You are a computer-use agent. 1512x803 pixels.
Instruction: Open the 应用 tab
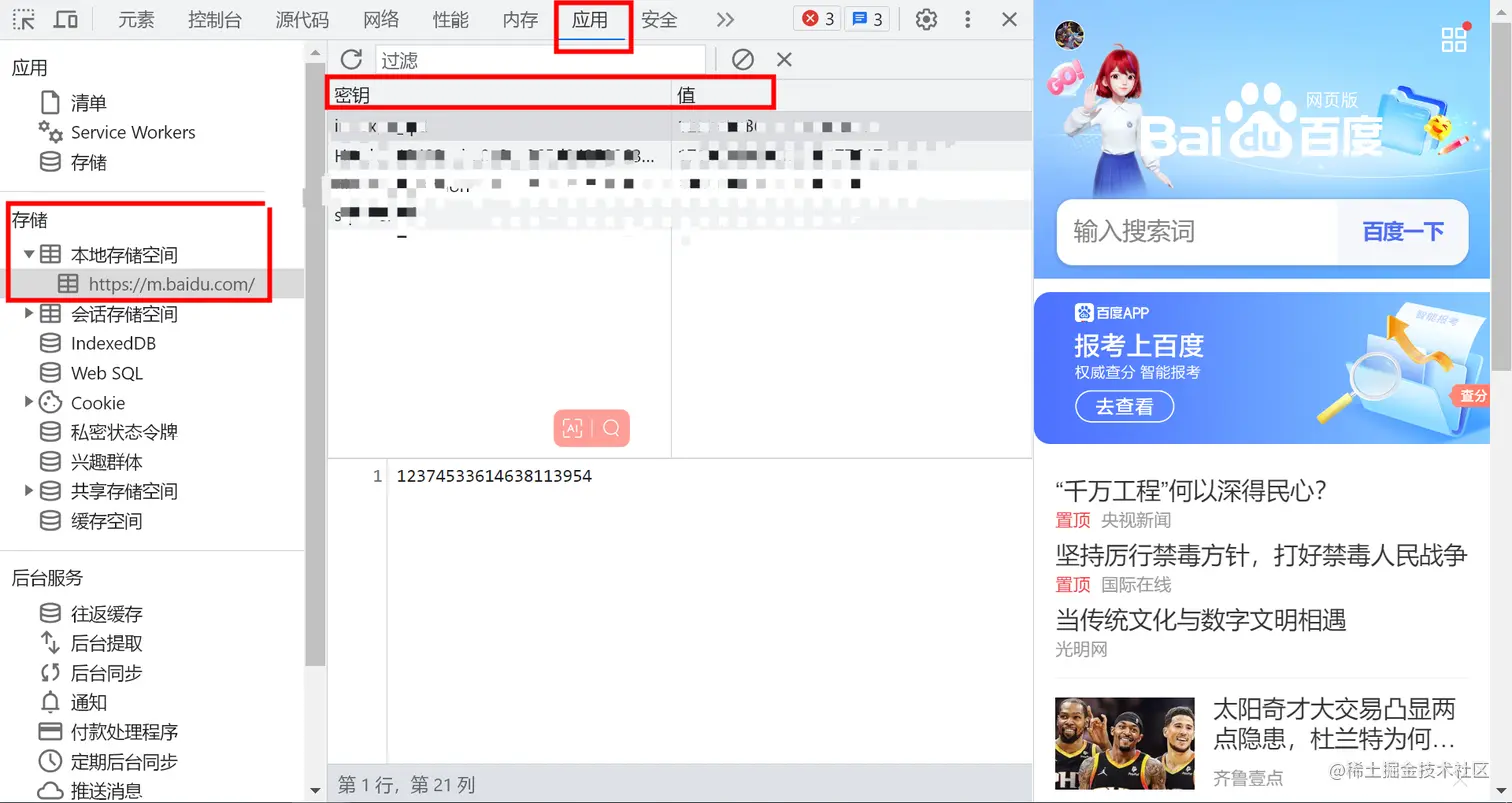[590, 19]
